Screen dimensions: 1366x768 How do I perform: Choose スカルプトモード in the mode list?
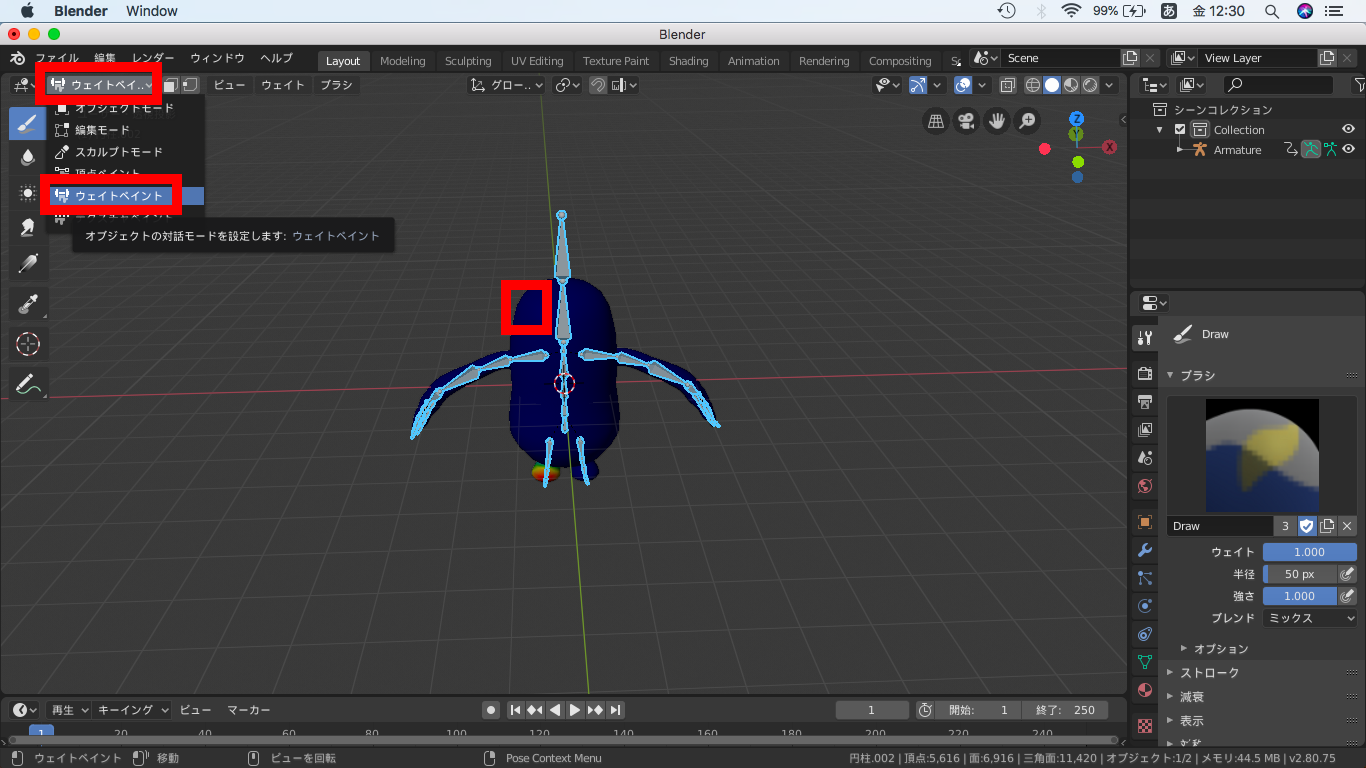point(125,152)
